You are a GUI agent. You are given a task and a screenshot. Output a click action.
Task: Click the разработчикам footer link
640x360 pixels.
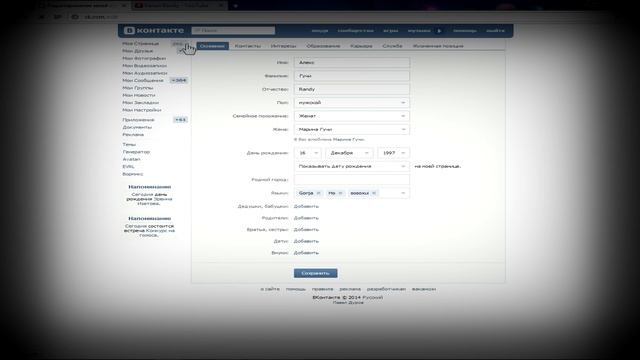pyautogui.click(x=386, y=289)
